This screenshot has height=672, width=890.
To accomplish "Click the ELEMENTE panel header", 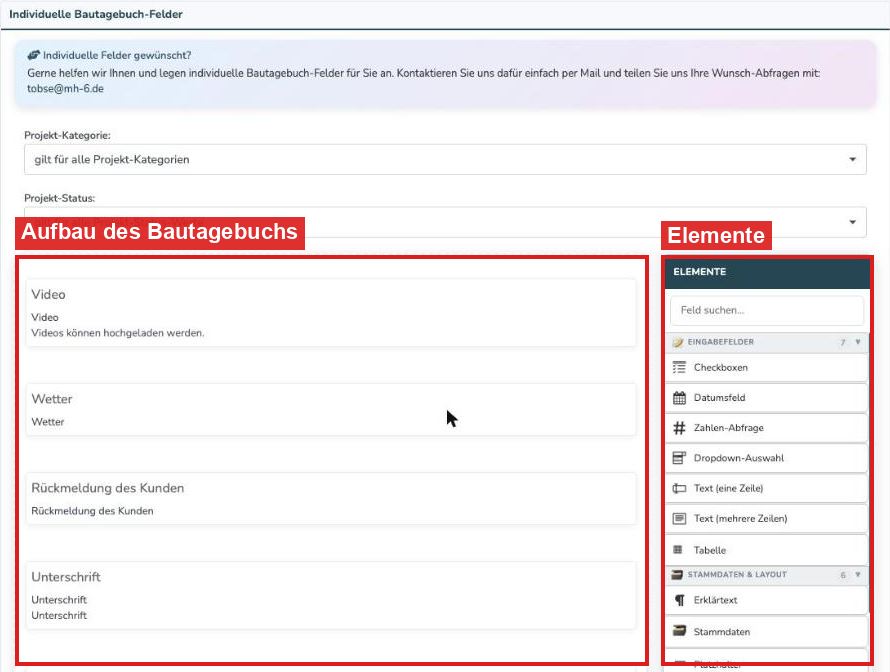I will [x=767, y=272].
